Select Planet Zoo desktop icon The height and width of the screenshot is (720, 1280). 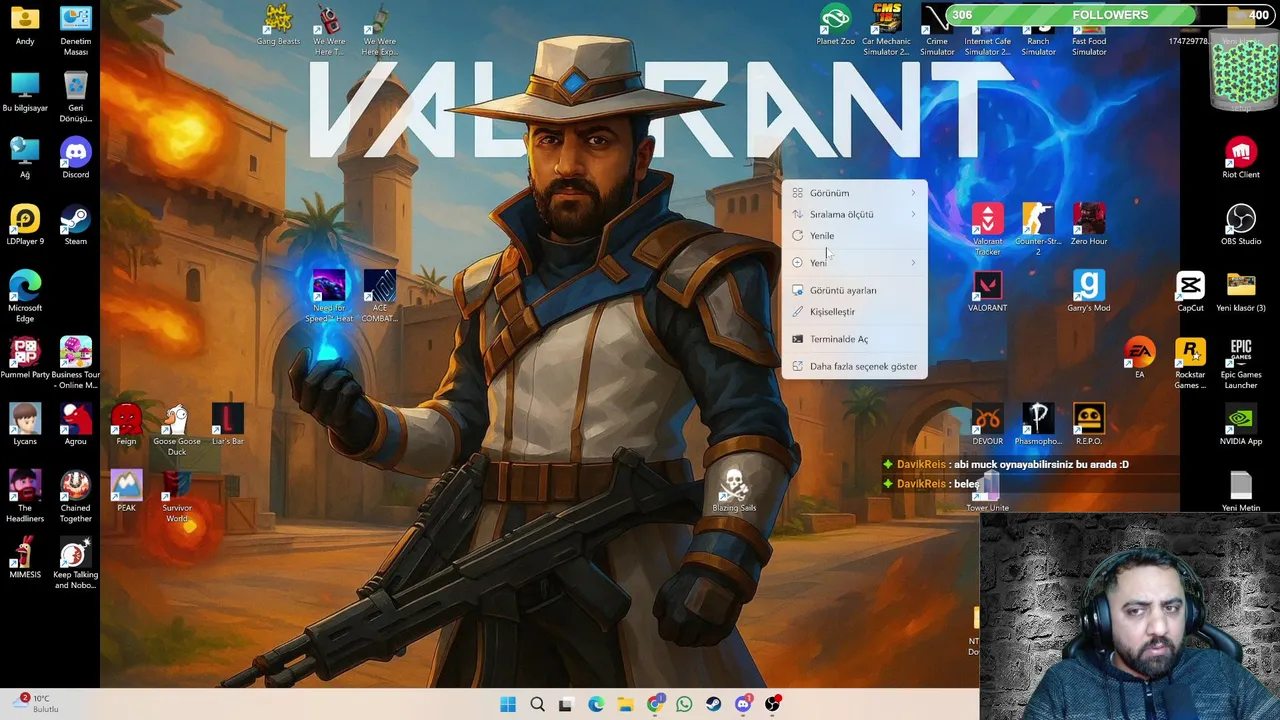[x=835, y=26]
